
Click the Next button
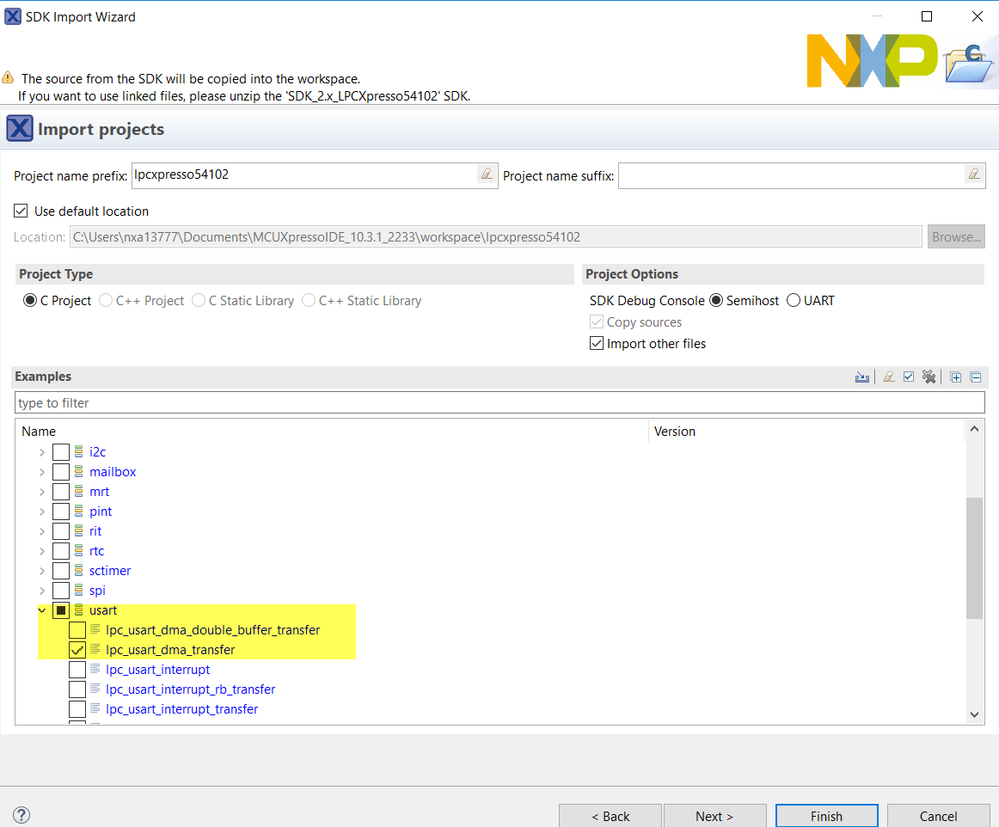(714, 816)
